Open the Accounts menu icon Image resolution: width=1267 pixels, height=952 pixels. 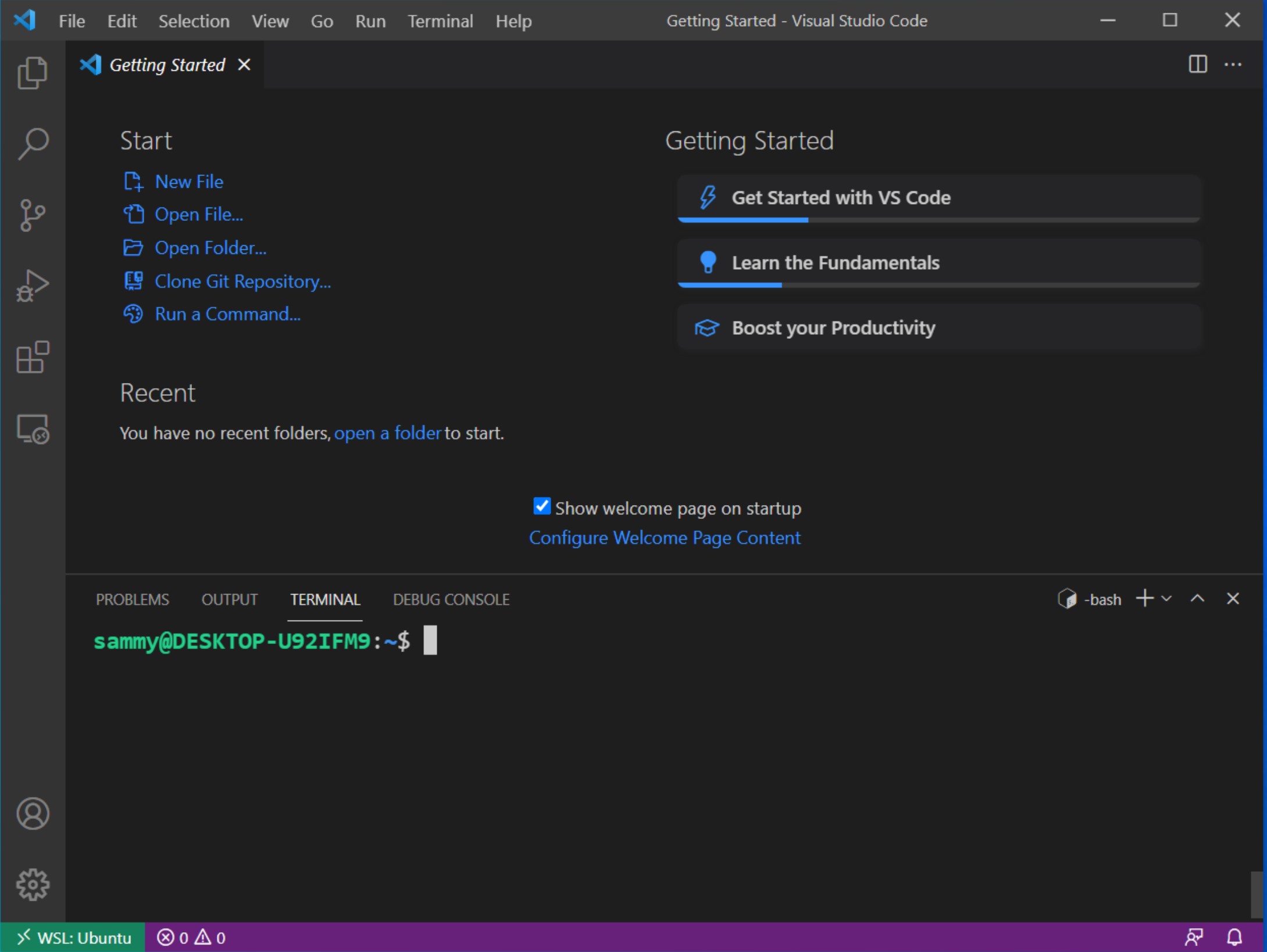coord(33,814)
